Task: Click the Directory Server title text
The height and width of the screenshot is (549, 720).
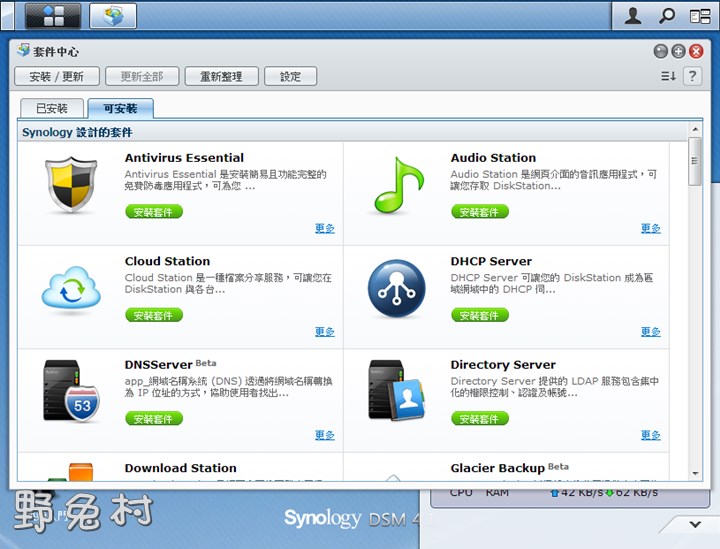Action: [x=503, y=364]
